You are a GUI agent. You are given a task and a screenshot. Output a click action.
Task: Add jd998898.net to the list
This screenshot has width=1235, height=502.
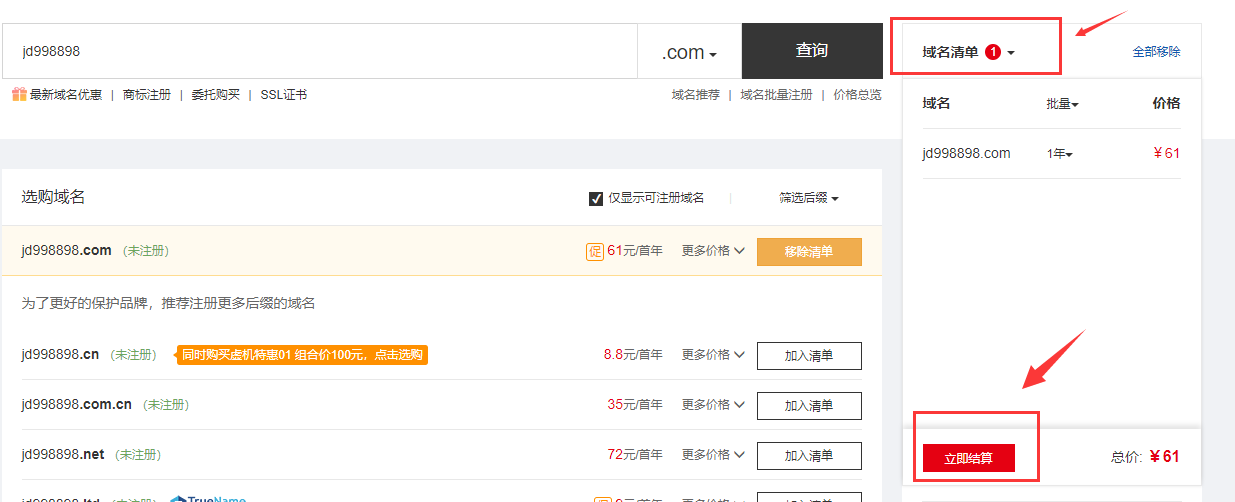pos(808,455)
